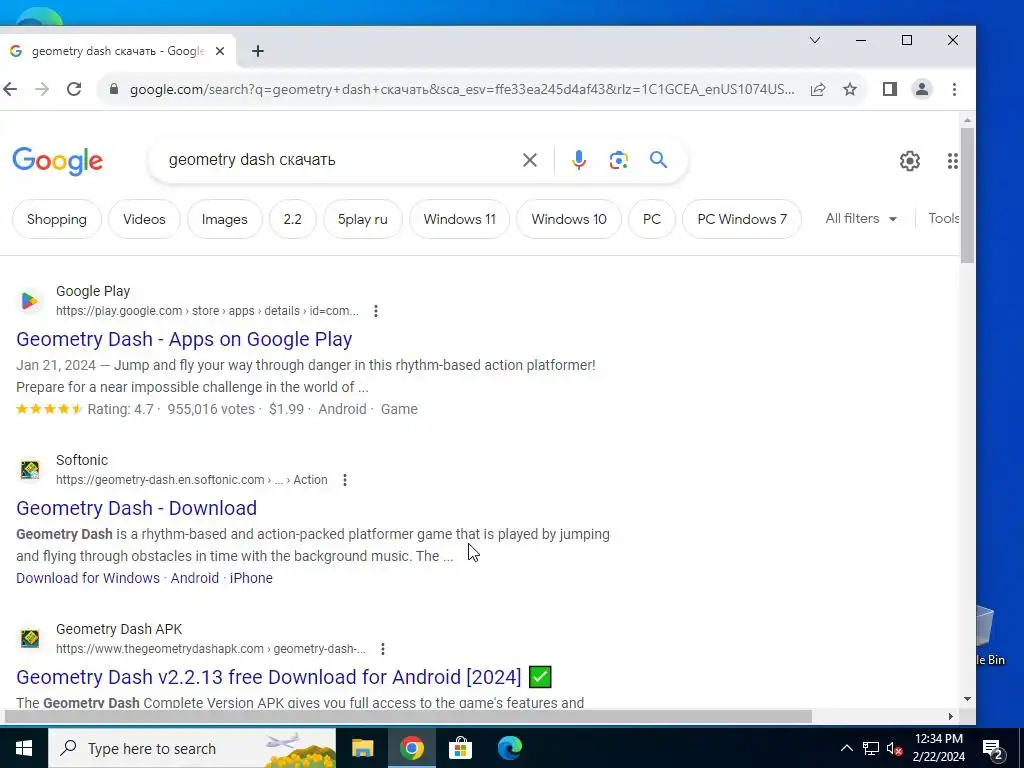Open the search Tools option
Screen dimensions: 1024x768
click(x=944, y=219)
